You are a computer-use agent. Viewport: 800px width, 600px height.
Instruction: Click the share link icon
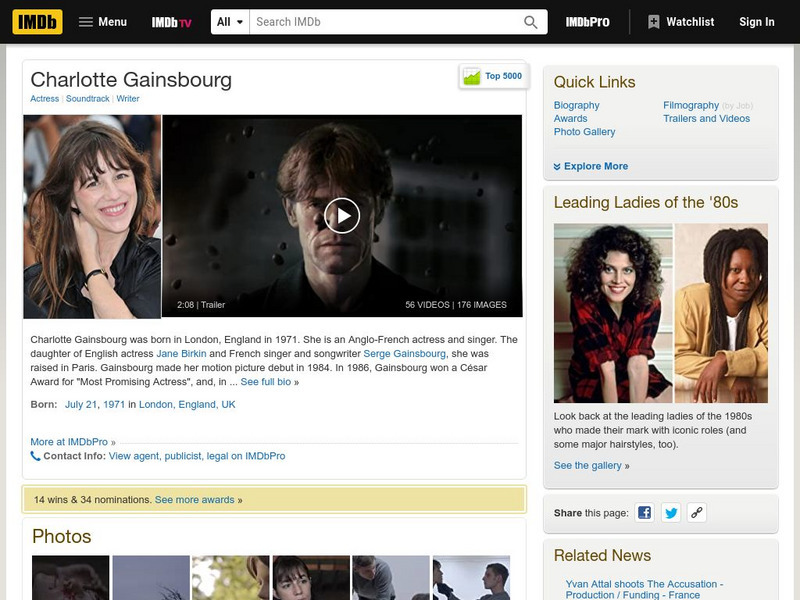pyautogui.click(x=697, y=512)
